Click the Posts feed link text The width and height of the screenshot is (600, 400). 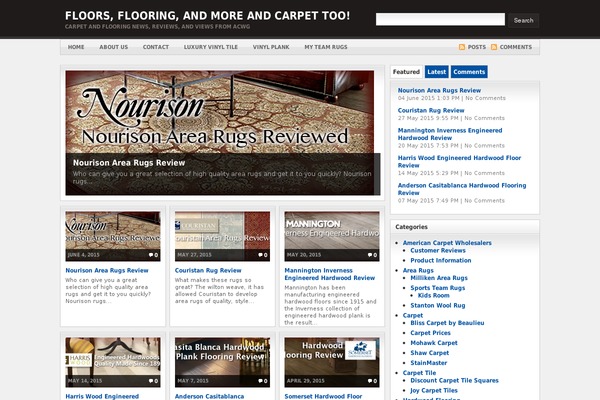[477, 47]
